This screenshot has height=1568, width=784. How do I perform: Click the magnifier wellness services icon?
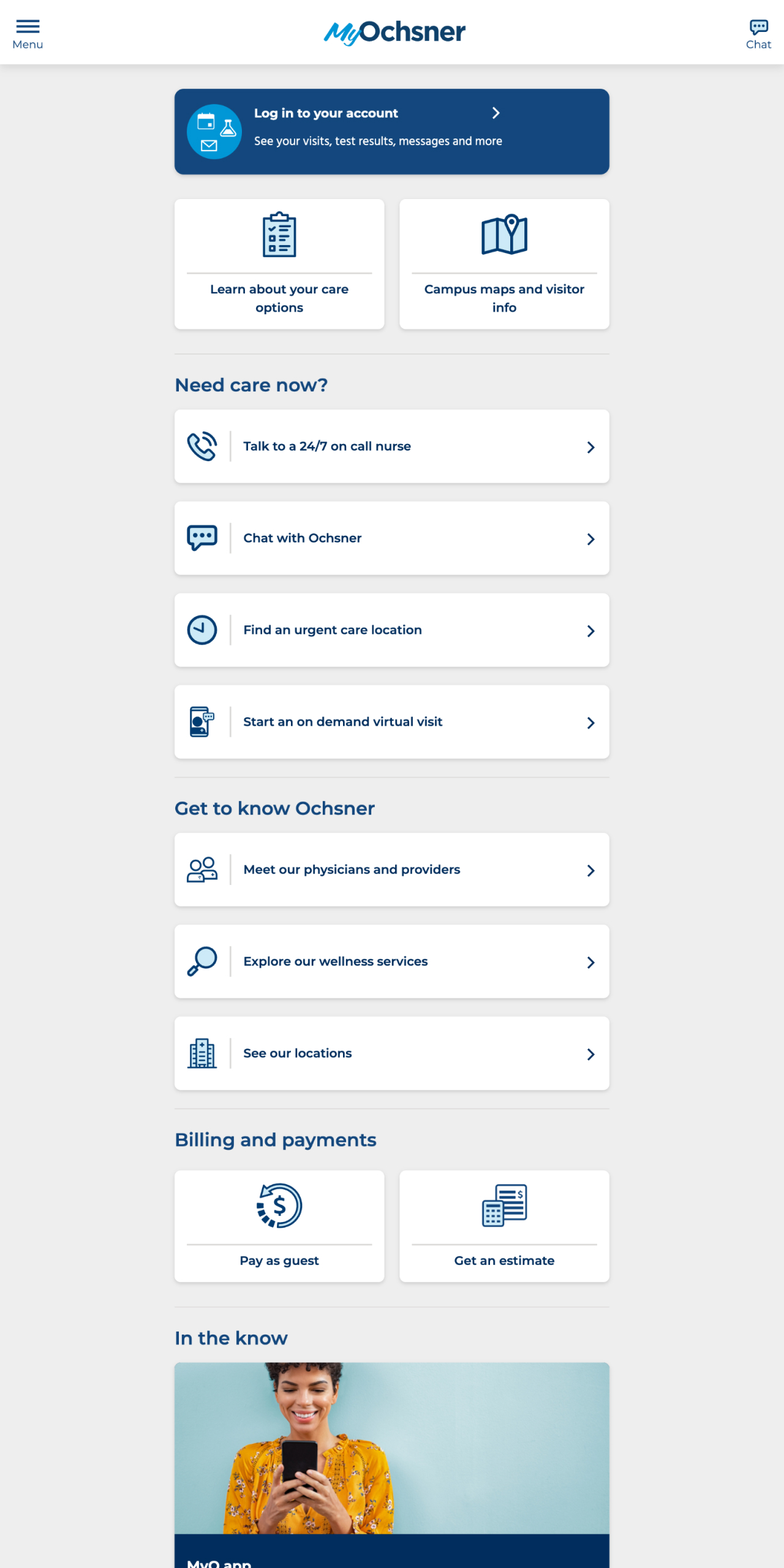click(202, 962)
